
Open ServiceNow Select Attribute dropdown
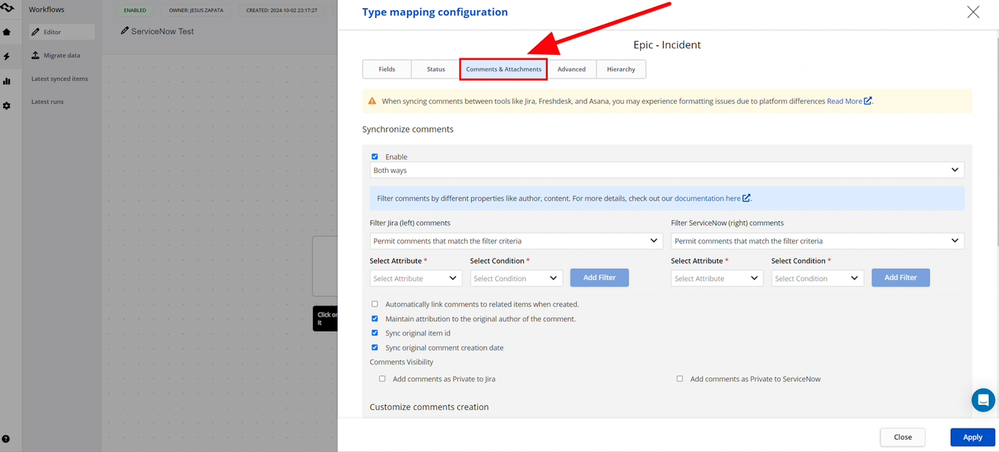(x=717, y=278)
